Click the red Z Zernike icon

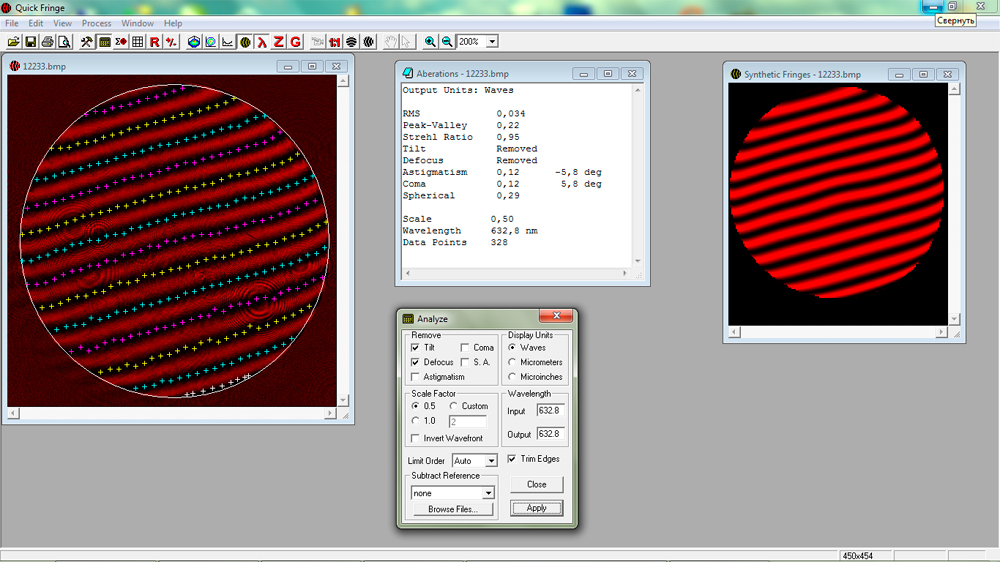279,42
